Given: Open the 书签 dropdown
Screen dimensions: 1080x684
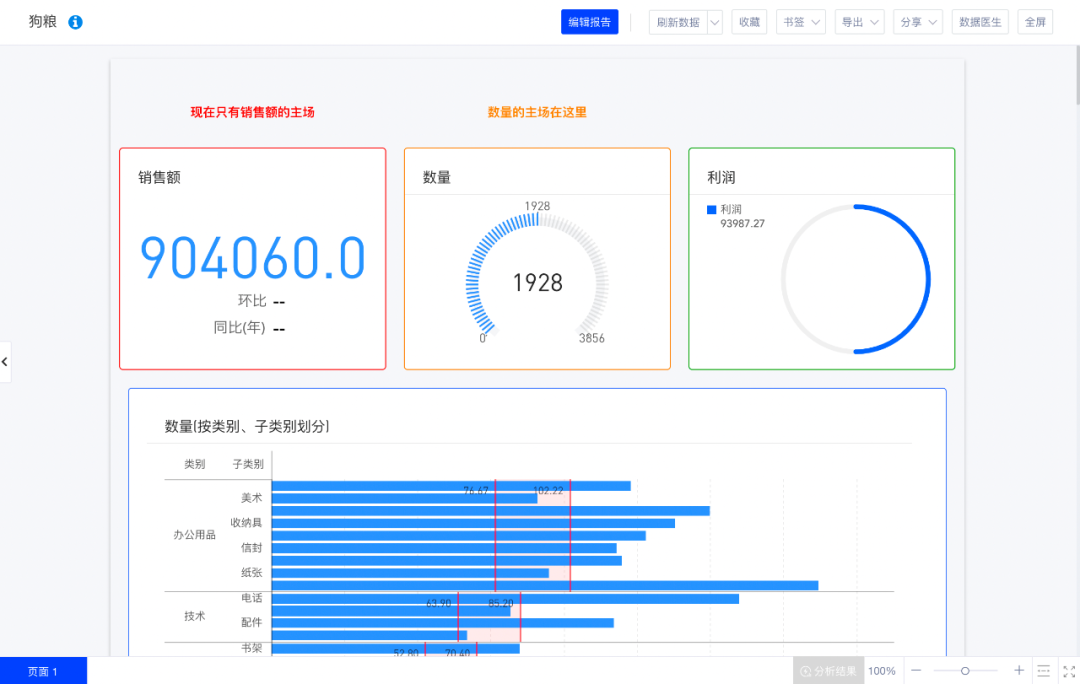Looking at the screenshot, I should point(800,22).
